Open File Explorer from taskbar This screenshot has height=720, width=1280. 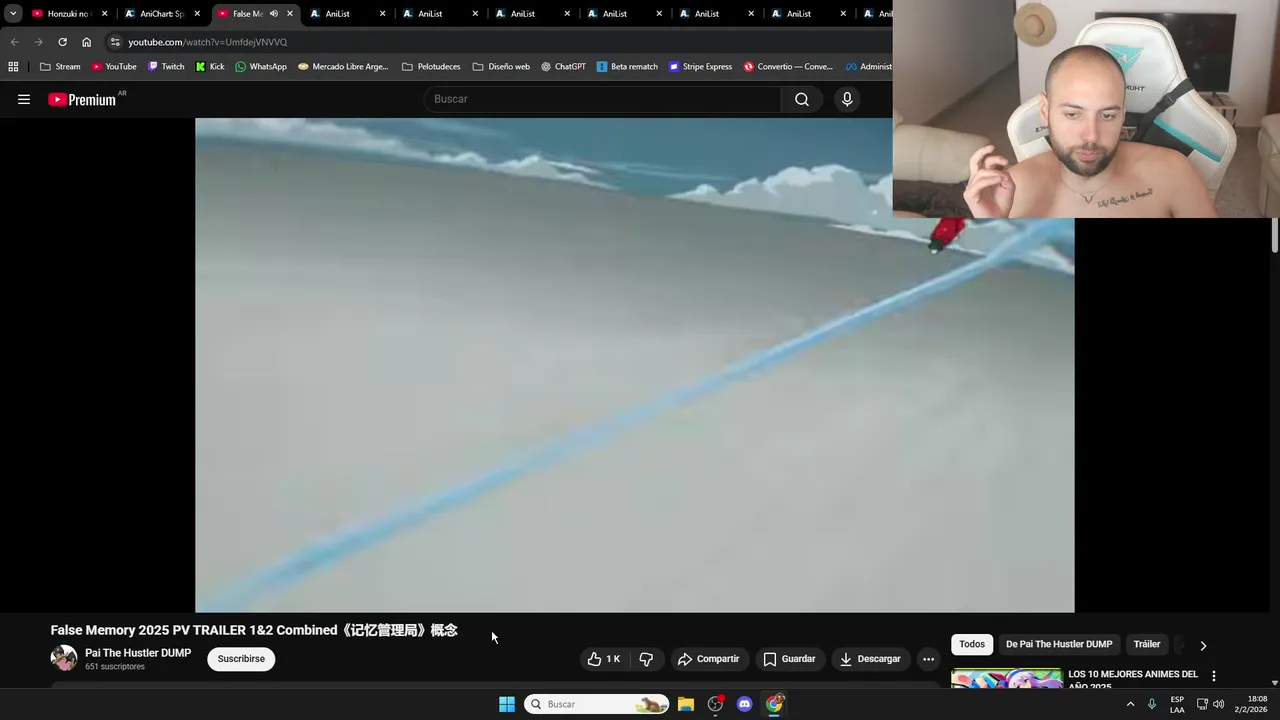tap(686, 704)
